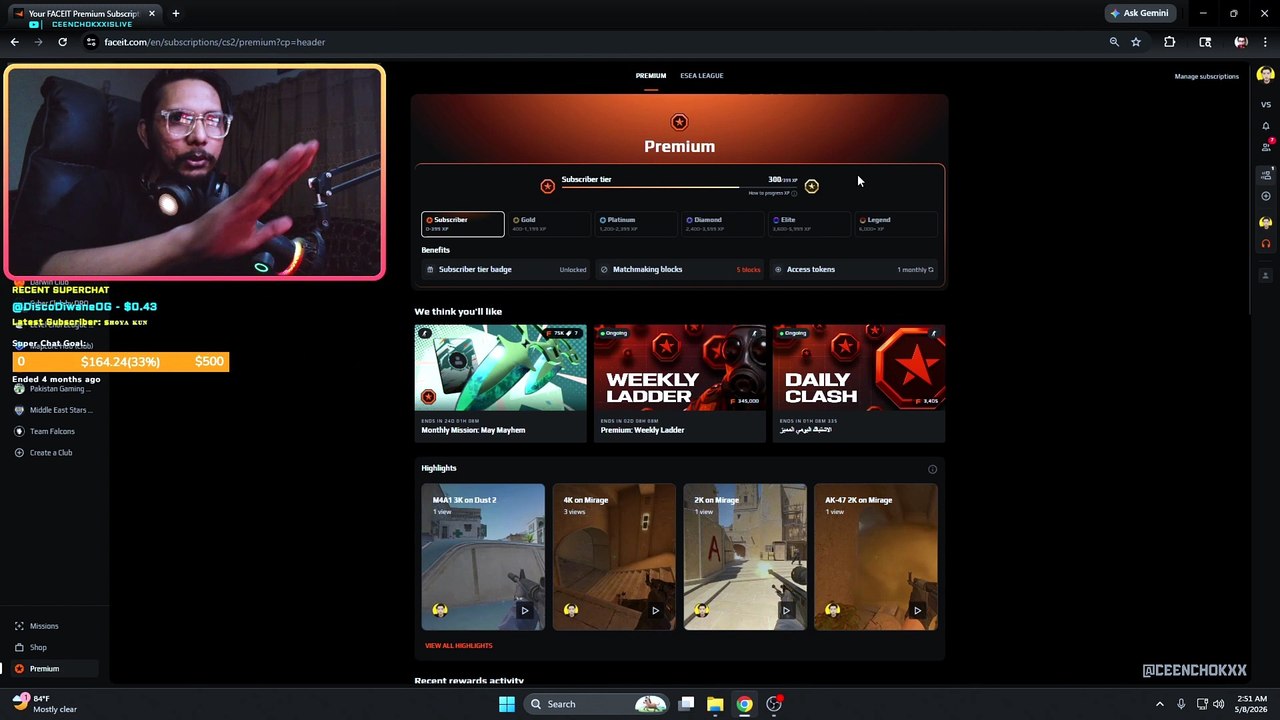
Task: Click the info icon beside Highlights
Action: click(932, 469)
